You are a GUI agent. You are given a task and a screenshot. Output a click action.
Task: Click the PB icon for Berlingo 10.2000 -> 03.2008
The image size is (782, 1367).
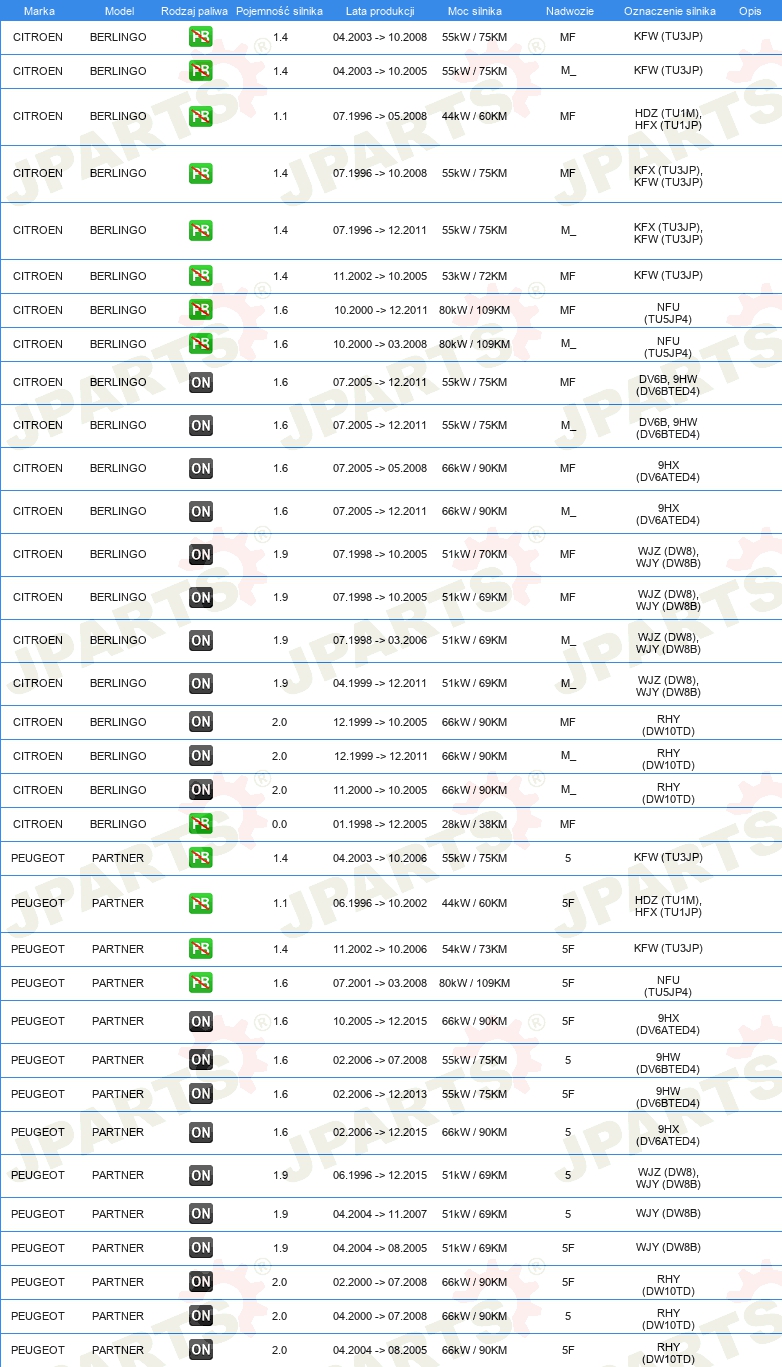(x=201, y=344)
